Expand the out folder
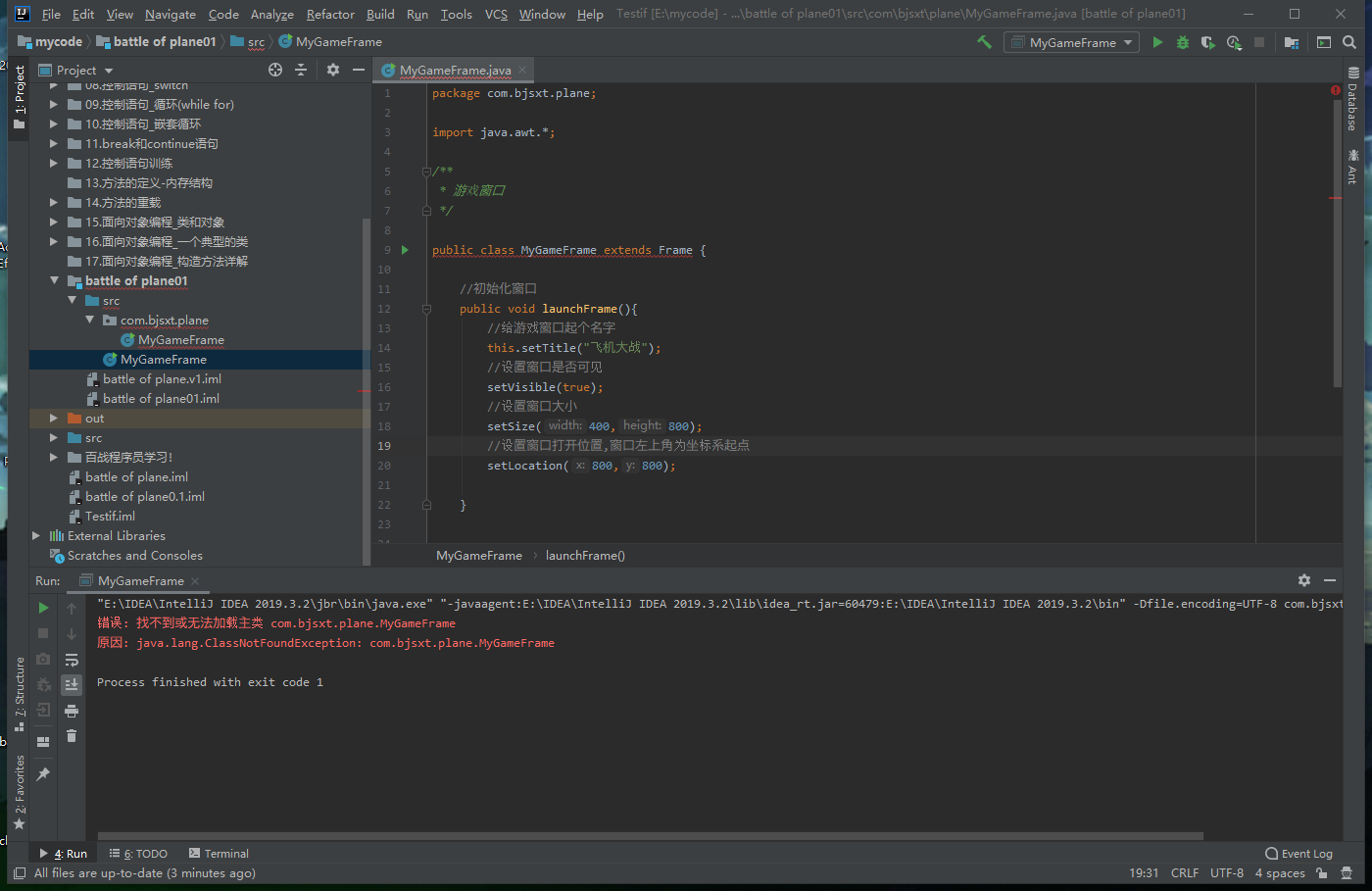The width and height of the screenshot is (1372, 891). tap(54, 418)
